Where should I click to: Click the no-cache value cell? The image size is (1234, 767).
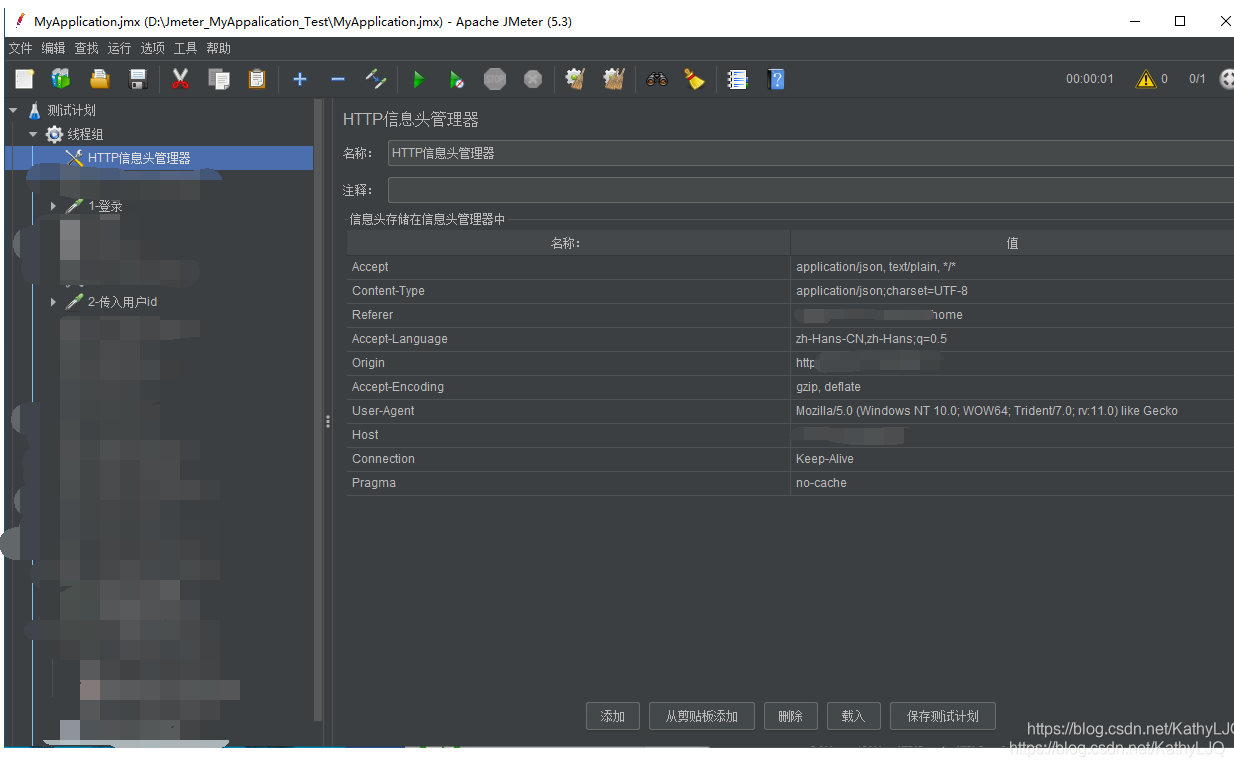click(x=1012, y=483)
